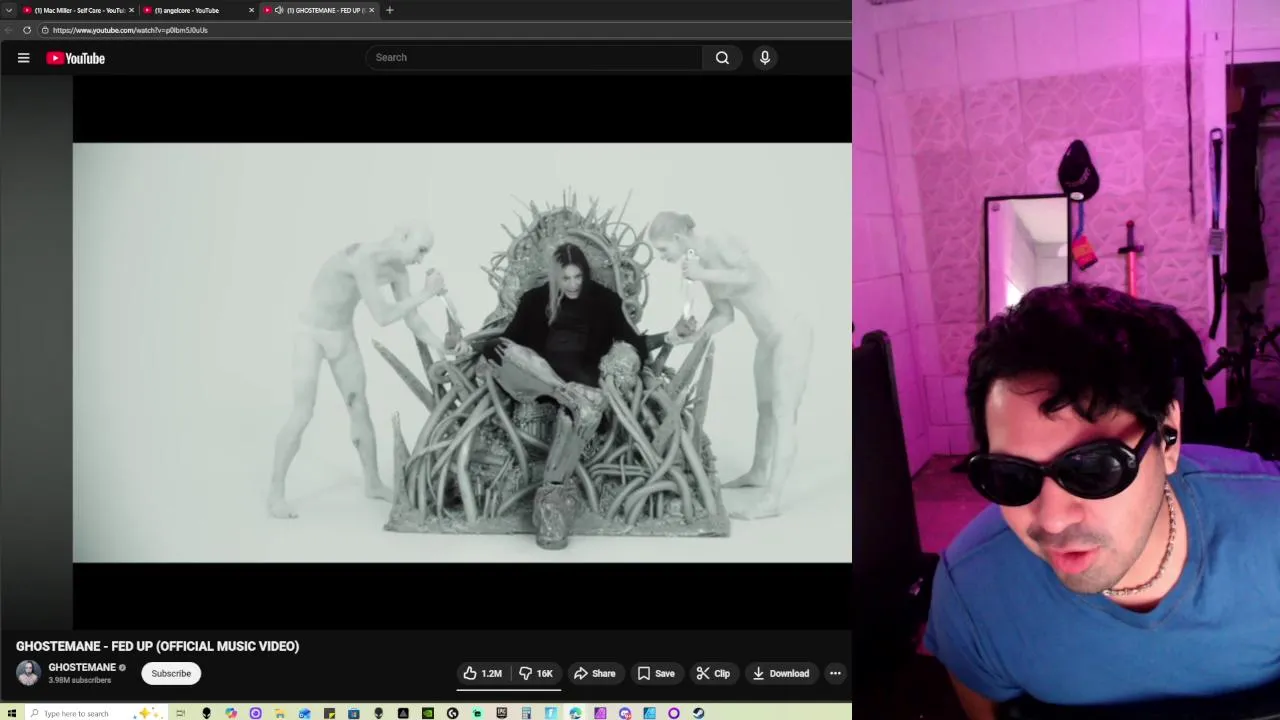Image resolution: width=1280 pixels, height=720 pixels.
Task: Save the video to a playlist
Action: coord(656,673)
